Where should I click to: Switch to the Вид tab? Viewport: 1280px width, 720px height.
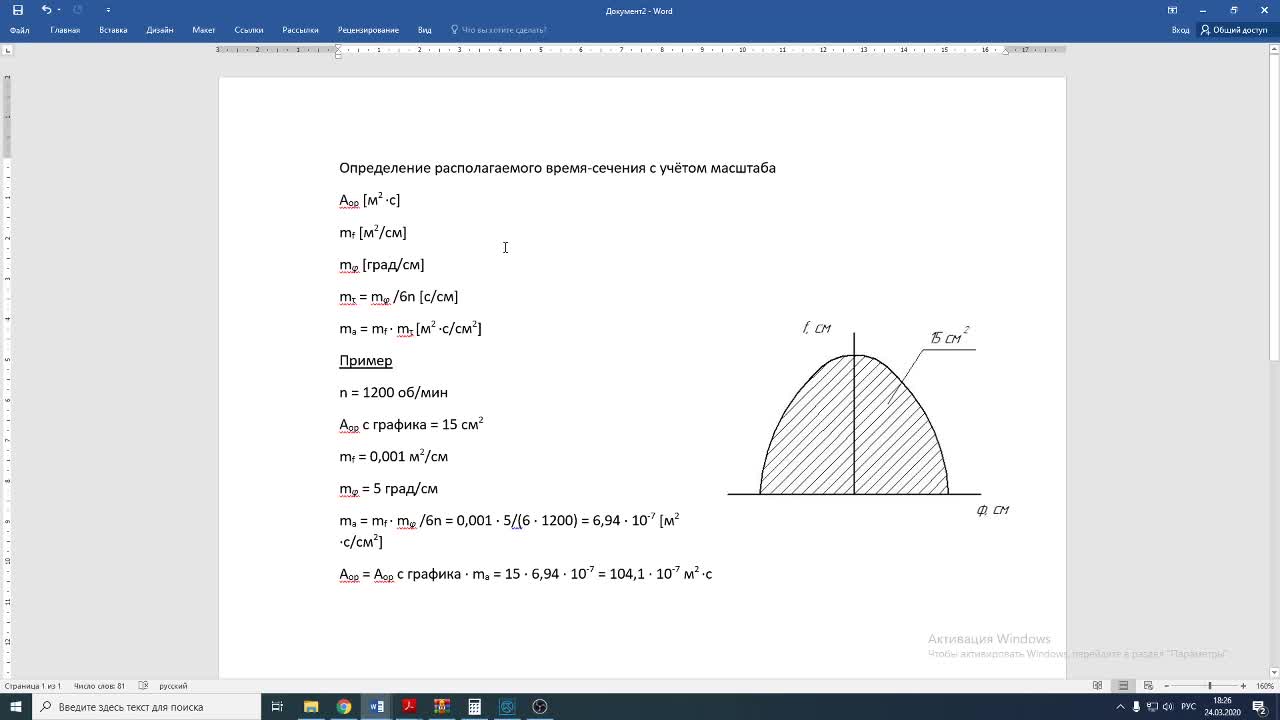point(425,30)
